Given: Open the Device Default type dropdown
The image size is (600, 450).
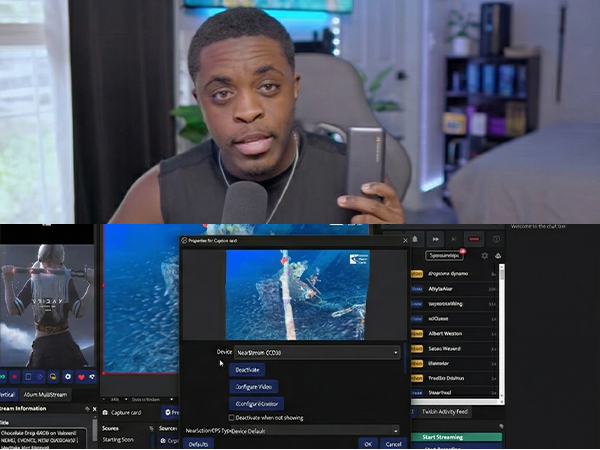Looking at the screenshot, I should tap(315, 431).
